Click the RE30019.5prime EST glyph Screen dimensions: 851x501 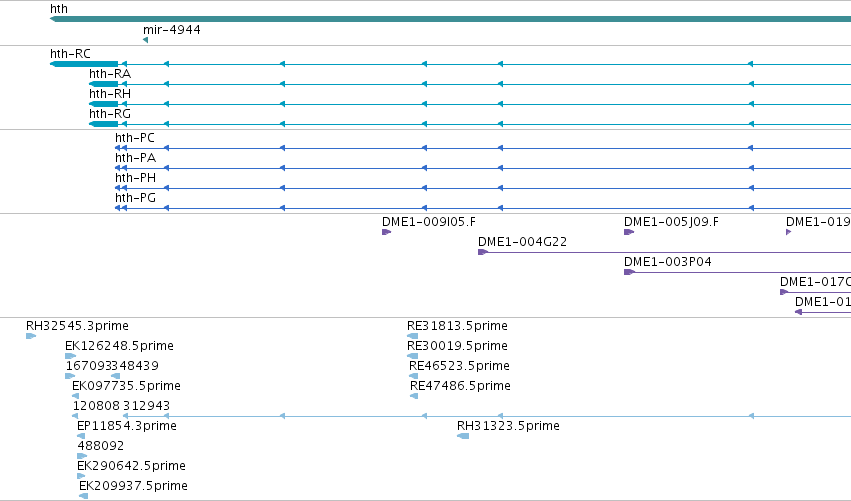coord(412,357)
